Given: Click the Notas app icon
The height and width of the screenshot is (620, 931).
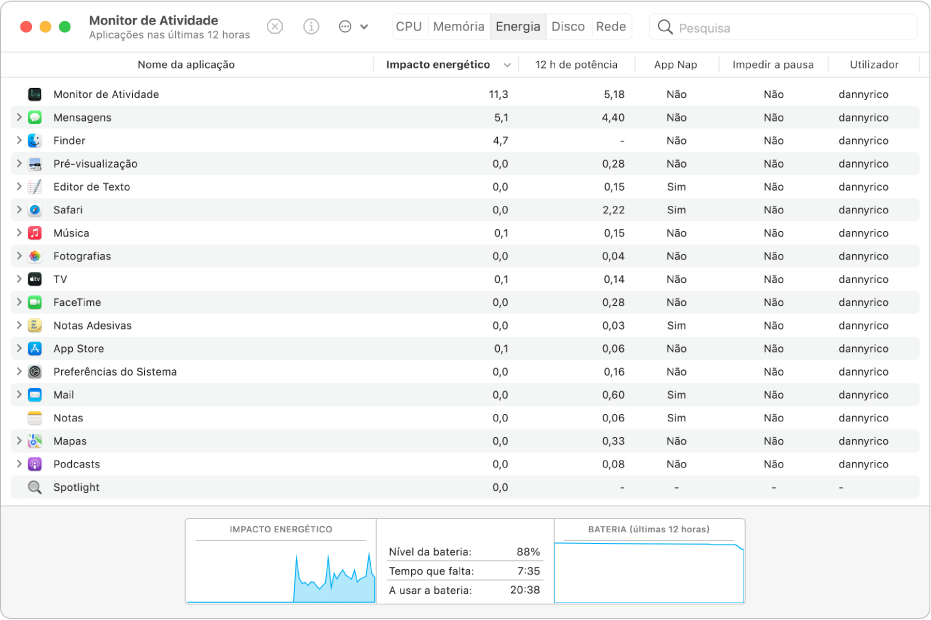Looking at the screenshot, I should [35, 418].
